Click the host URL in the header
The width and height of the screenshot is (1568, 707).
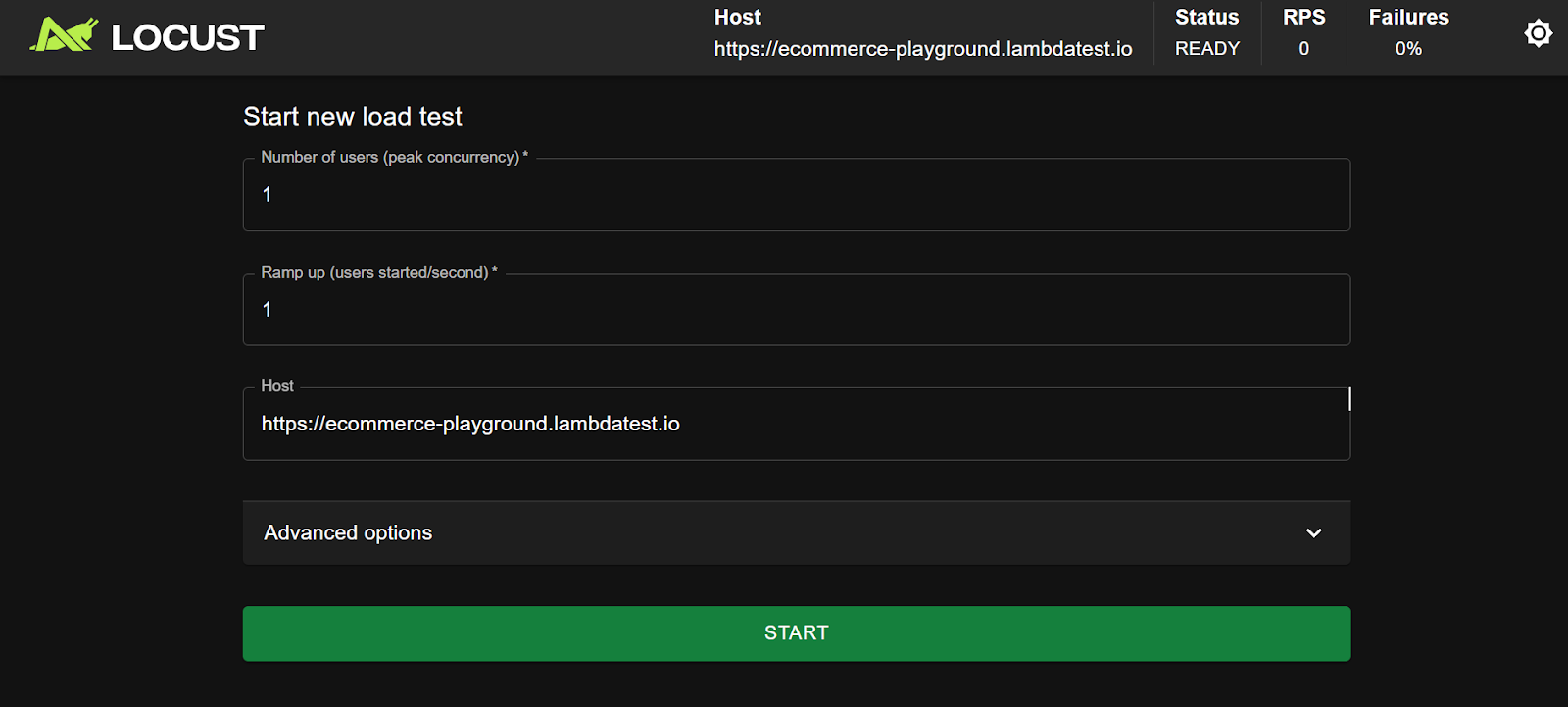tap(922, 49)
